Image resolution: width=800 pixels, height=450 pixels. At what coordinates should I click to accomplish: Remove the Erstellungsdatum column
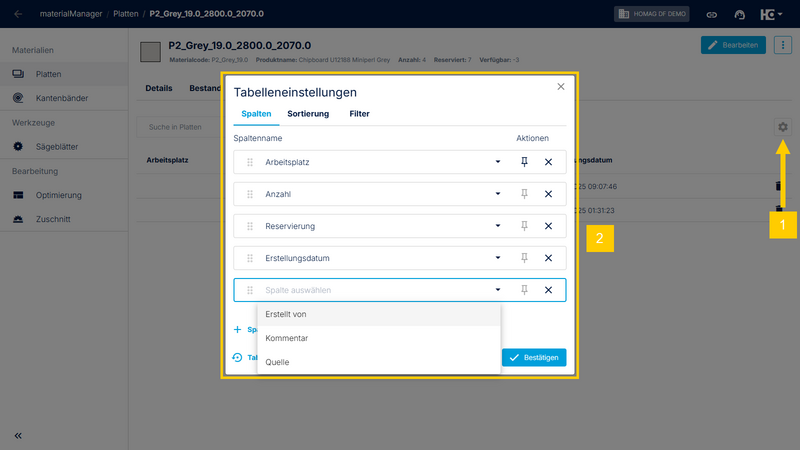[548, 258]
